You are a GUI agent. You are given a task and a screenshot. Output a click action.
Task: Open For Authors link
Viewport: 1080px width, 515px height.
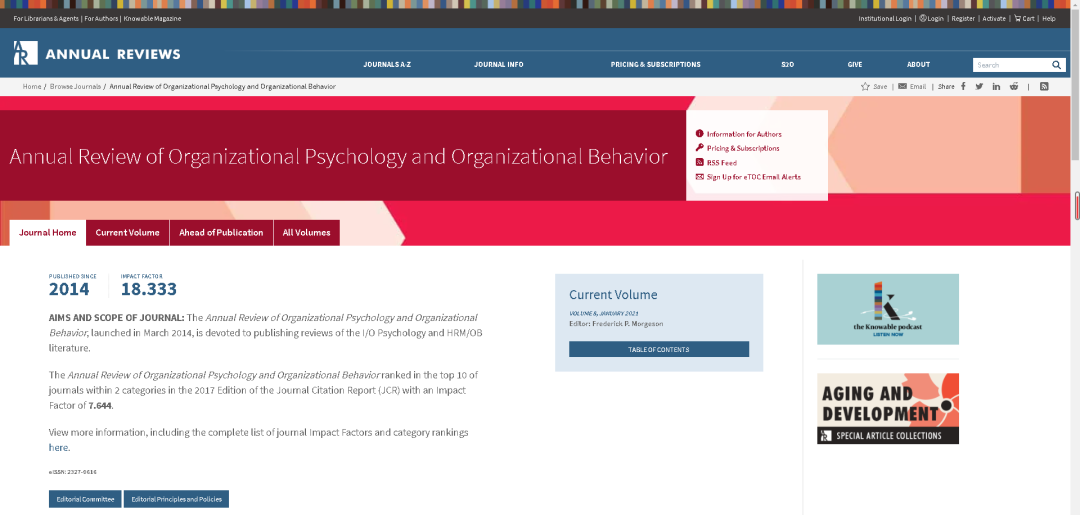click(x=100, y=19)
